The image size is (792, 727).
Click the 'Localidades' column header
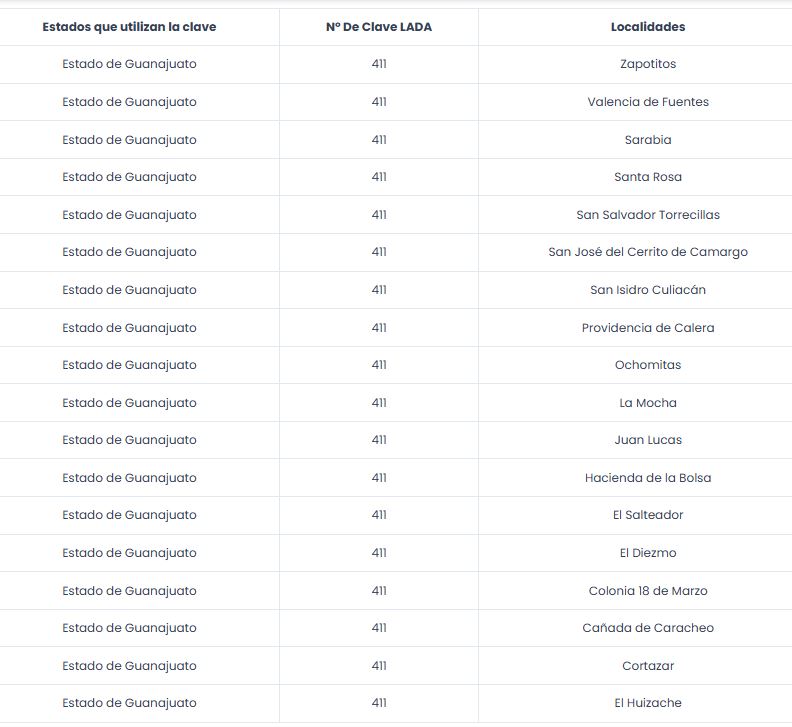pyautogui.click(x=648, y=27)
